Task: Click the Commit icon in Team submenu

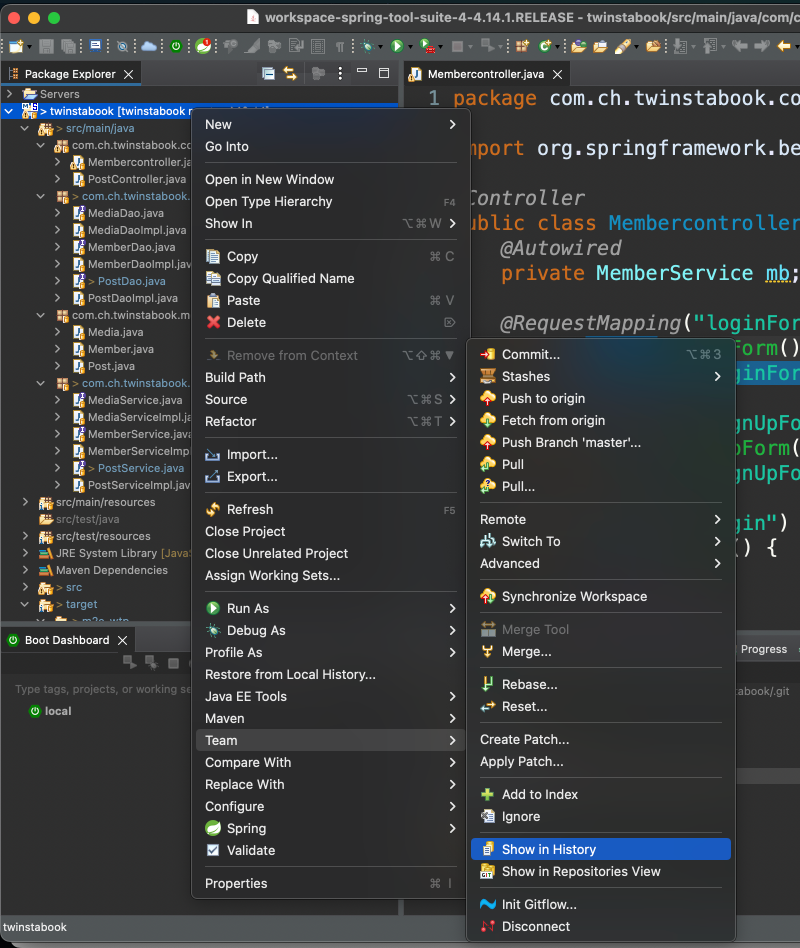Action: pos(487,354)
